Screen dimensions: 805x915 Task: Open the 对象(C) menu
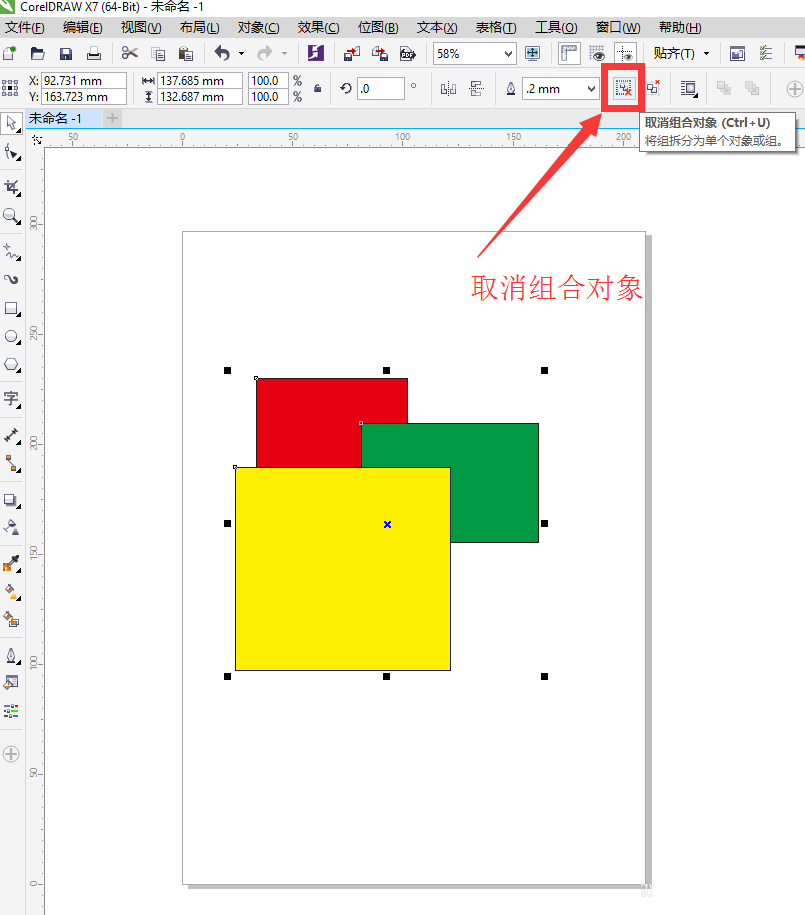pos(259,27)
